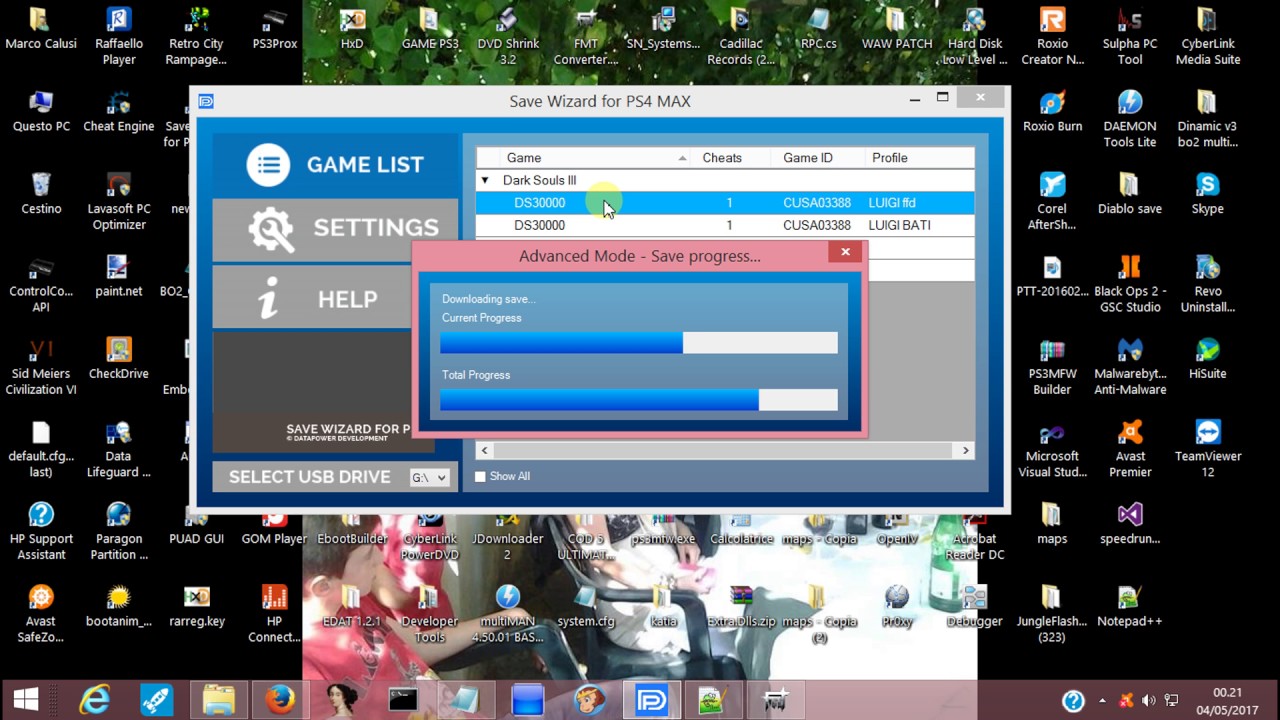Collapse the Dark Souls III tree node
Screen dimensions: 1280x720
[x=485, y=181]
